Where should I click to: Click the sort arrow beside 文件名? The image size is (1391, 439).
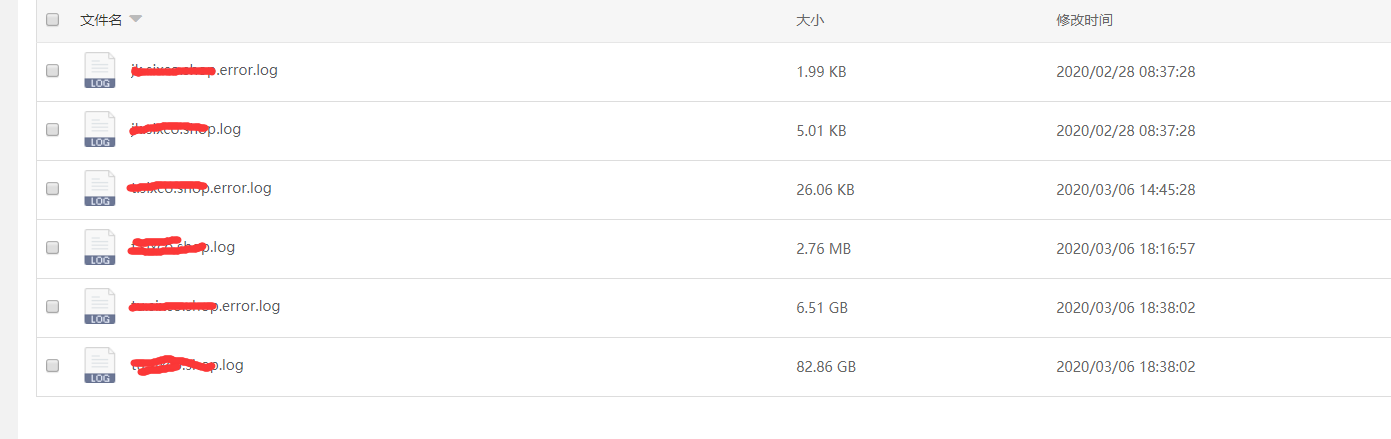point(136,20)
